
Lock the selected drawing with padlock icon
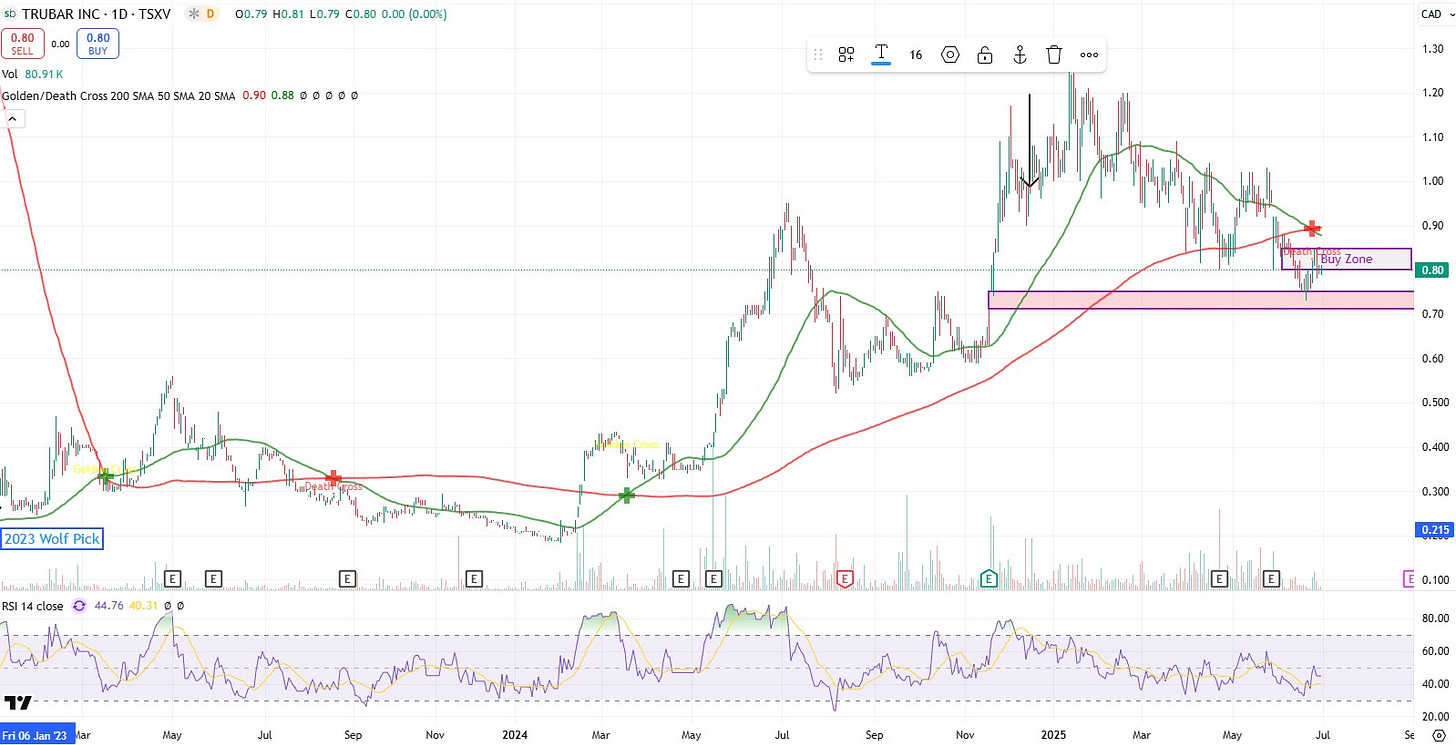point(985,55)
